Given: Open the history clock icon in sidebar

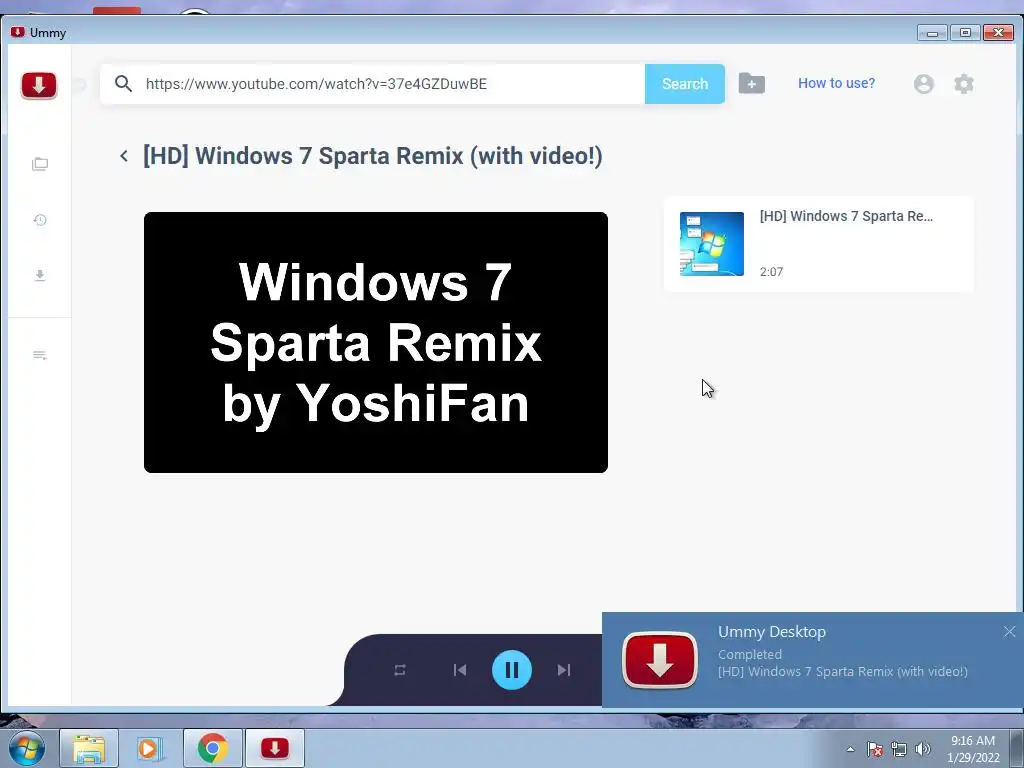Looking at the screenshot, I should coord(40,220).
